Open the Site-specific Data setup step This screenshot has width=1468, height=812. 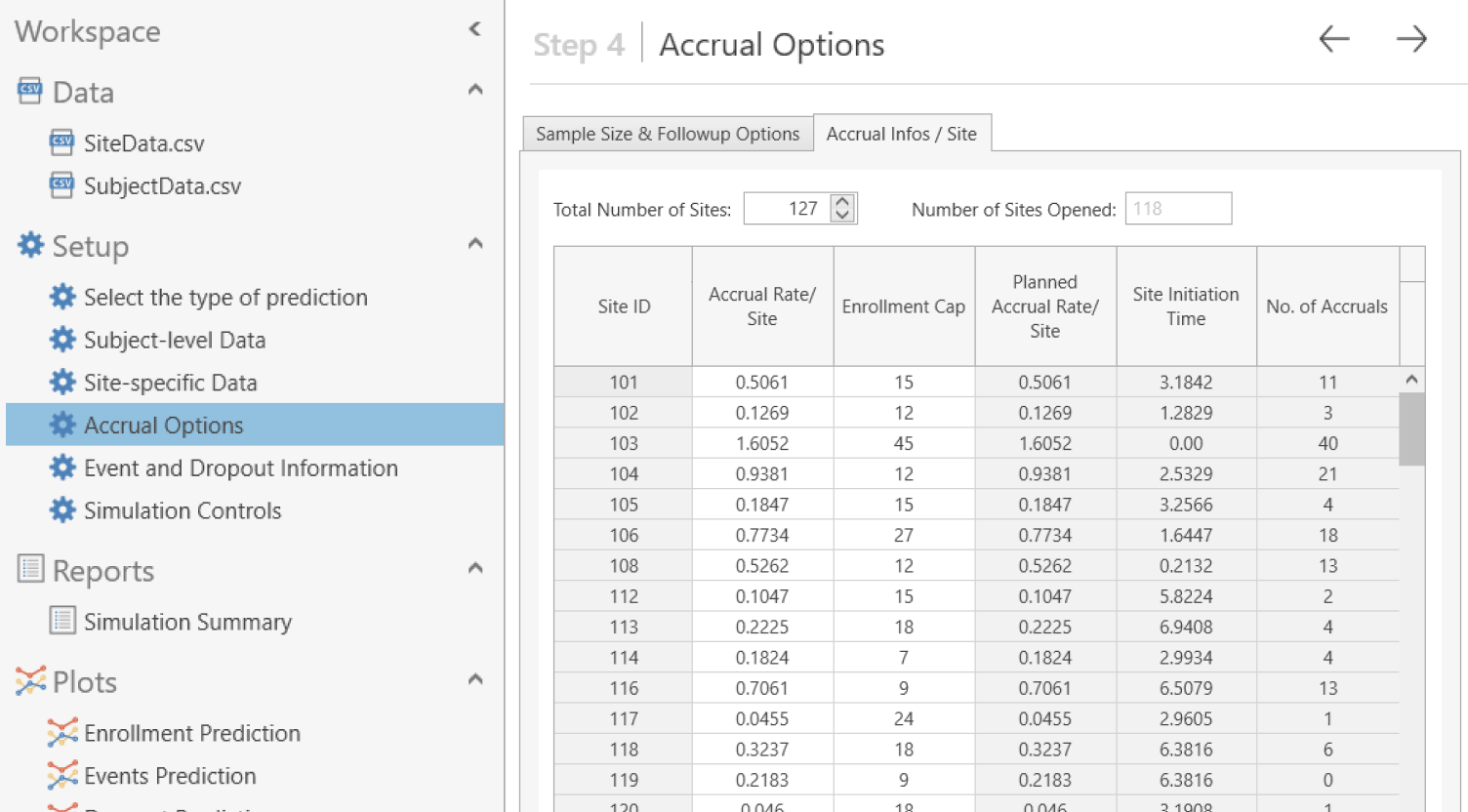pyautogui.click(x=170, y=383)
